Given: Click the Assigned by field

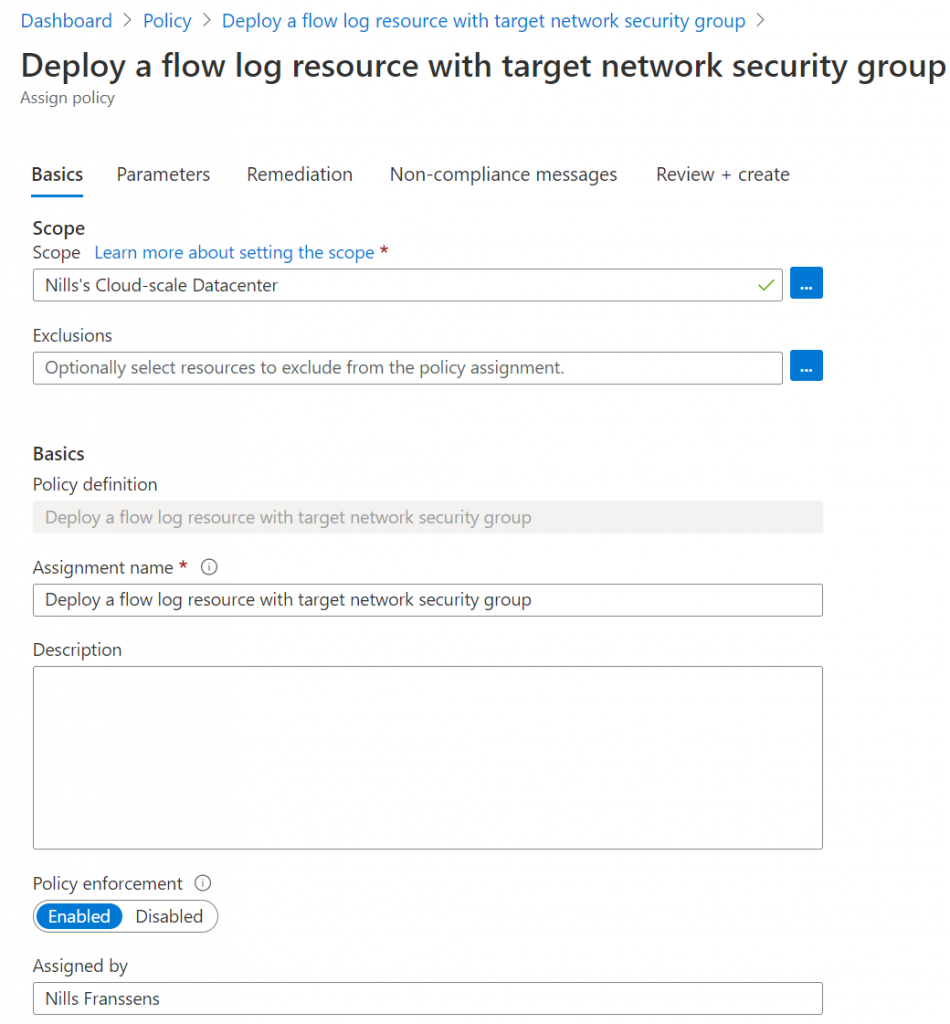Looking at the screenshot, I should [427, 998].
